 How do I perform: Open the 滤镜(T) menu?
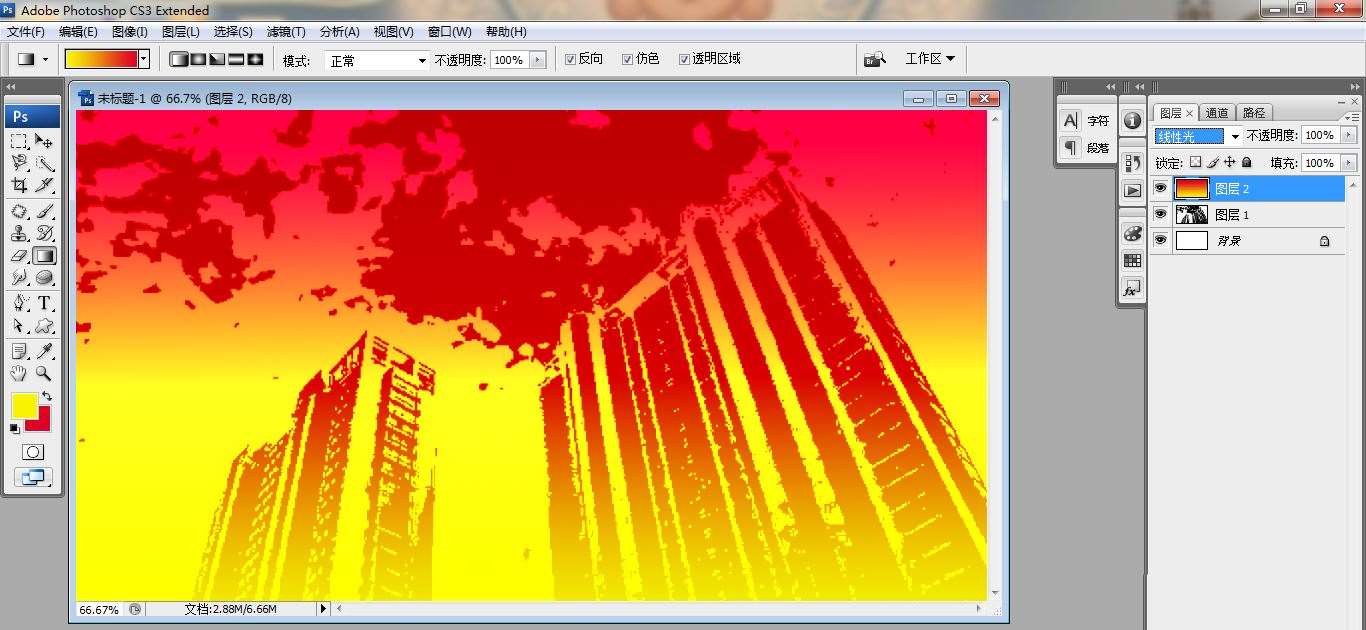[x=286, y=32]
